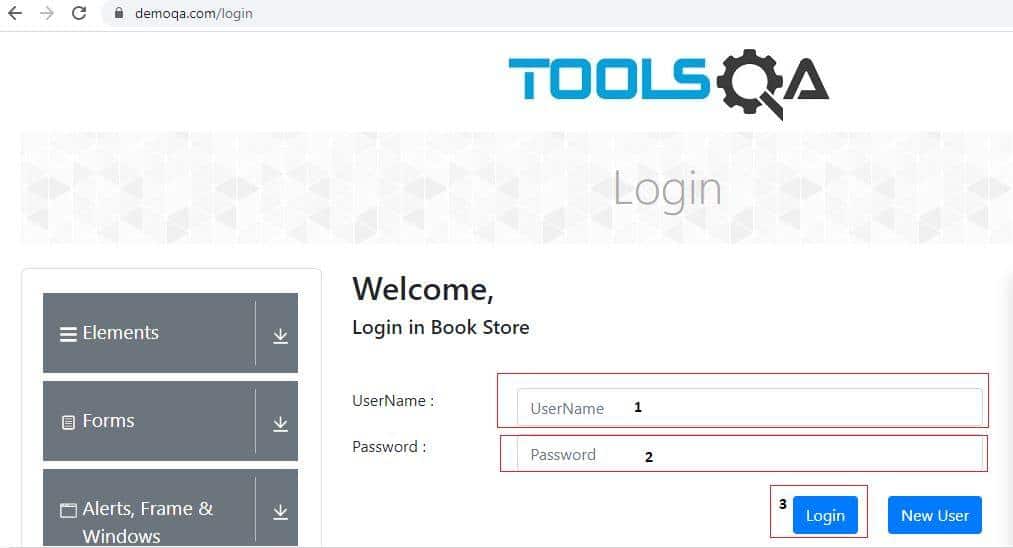Click the lock icon in address bar
Image resolution: width=1013 pixels, height=548 pixels.
click(x=119, y=13)
